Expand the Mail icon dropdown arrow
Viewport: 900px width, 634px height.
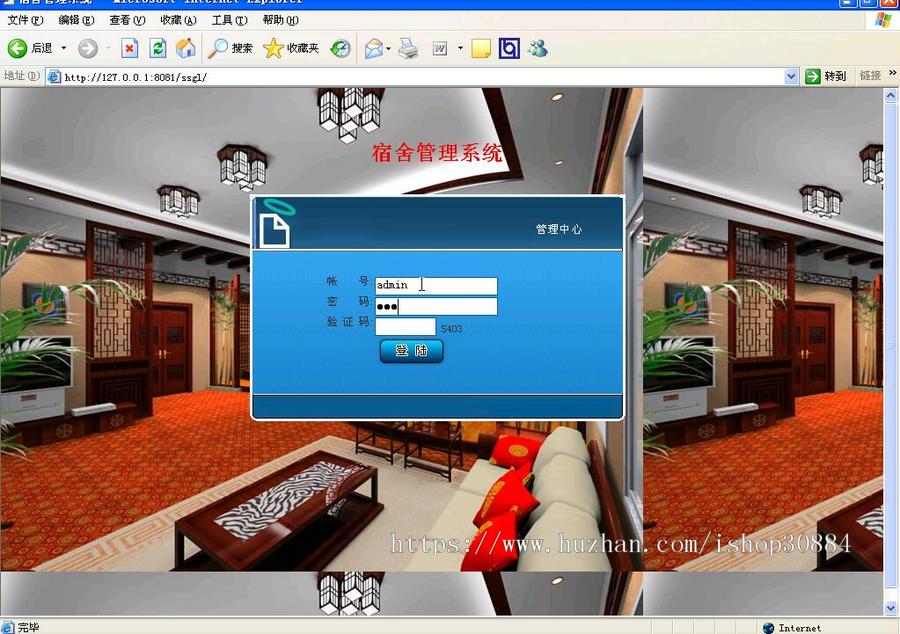coord(387,48)
